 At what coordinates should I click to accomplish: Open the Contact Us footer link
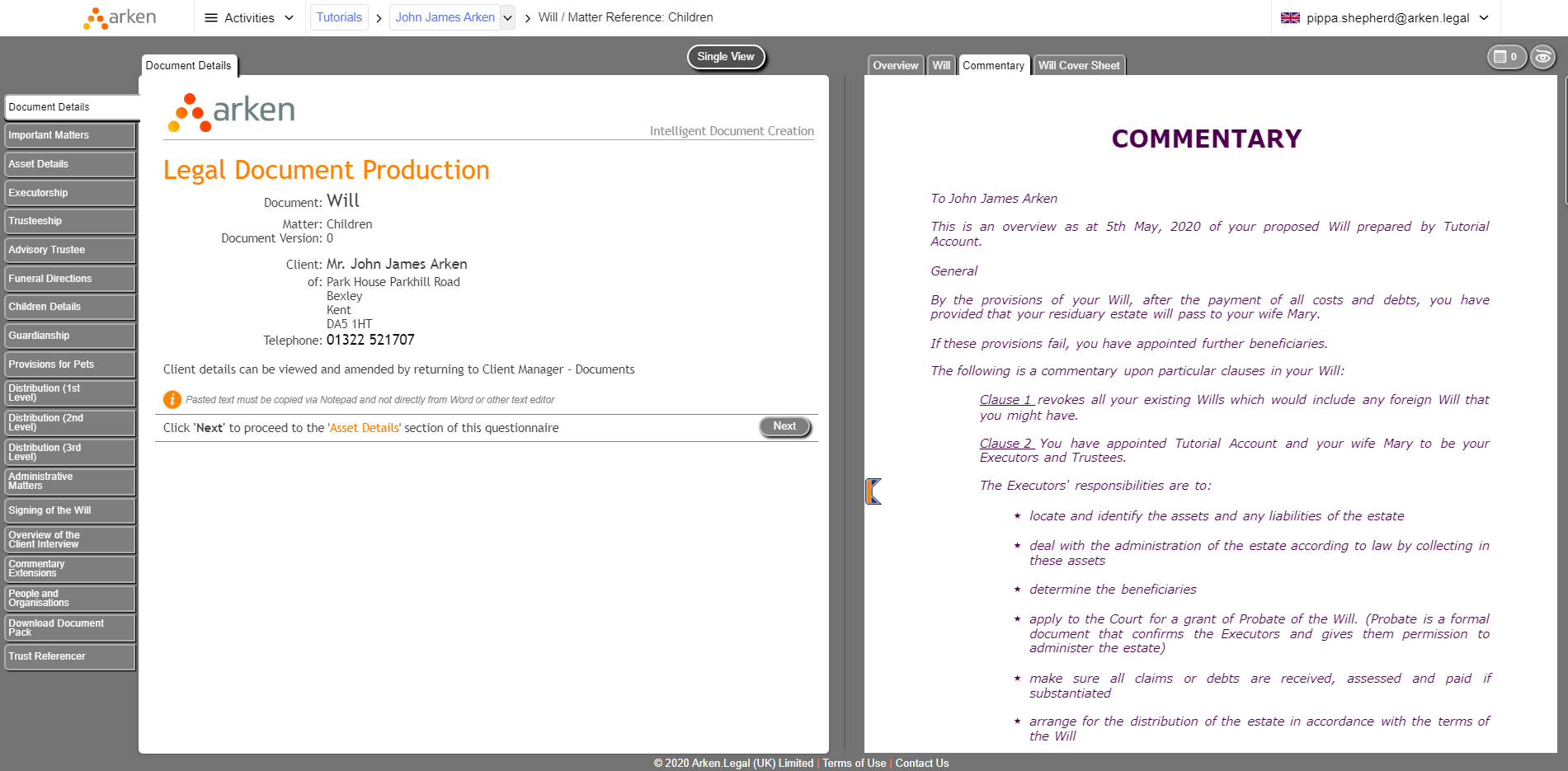pyautogui.click(x=922, y=764)
